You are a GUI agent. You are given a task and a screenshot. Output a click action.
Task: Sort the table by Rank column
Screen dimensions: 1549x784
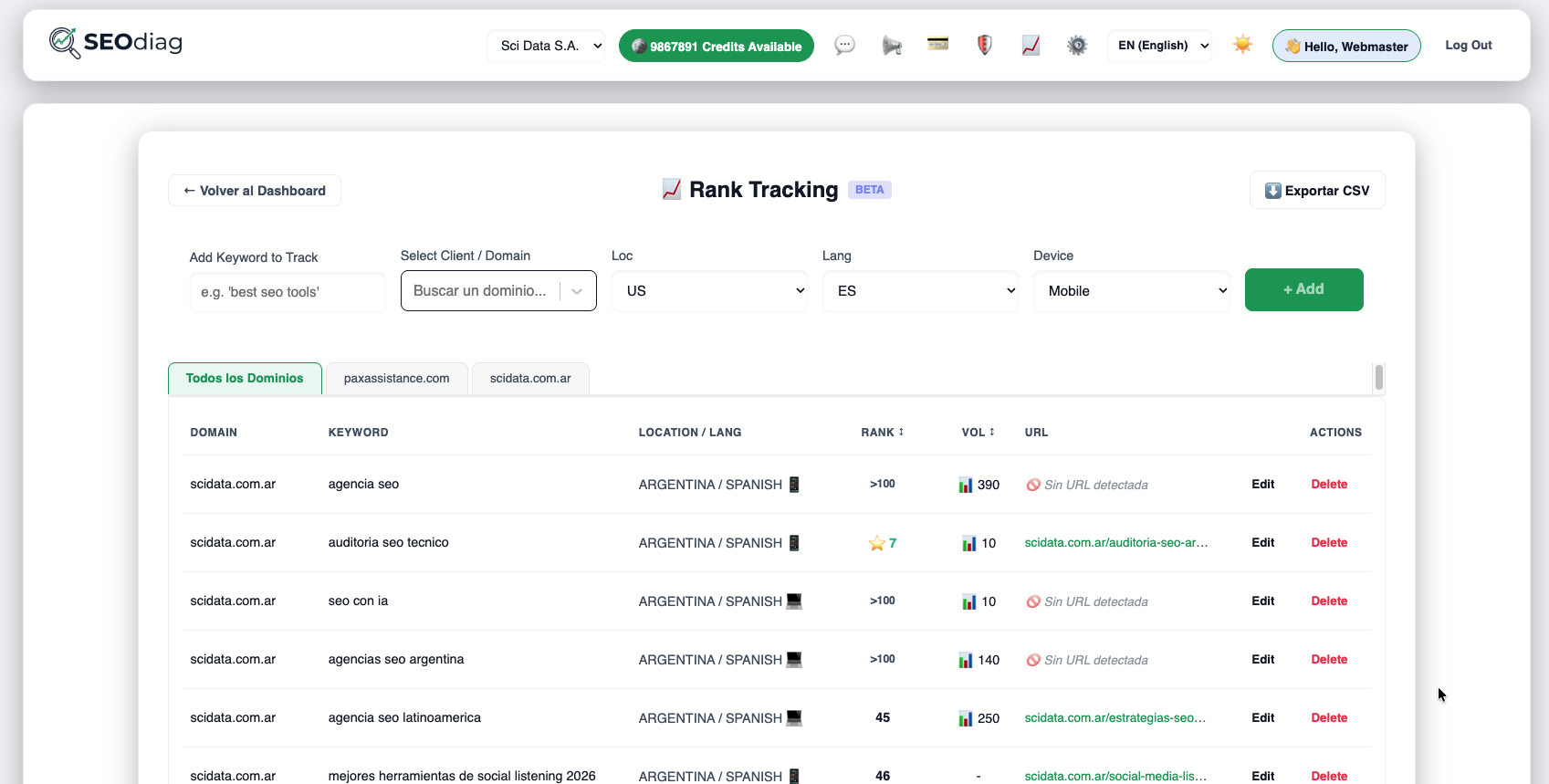coord(882,433)
